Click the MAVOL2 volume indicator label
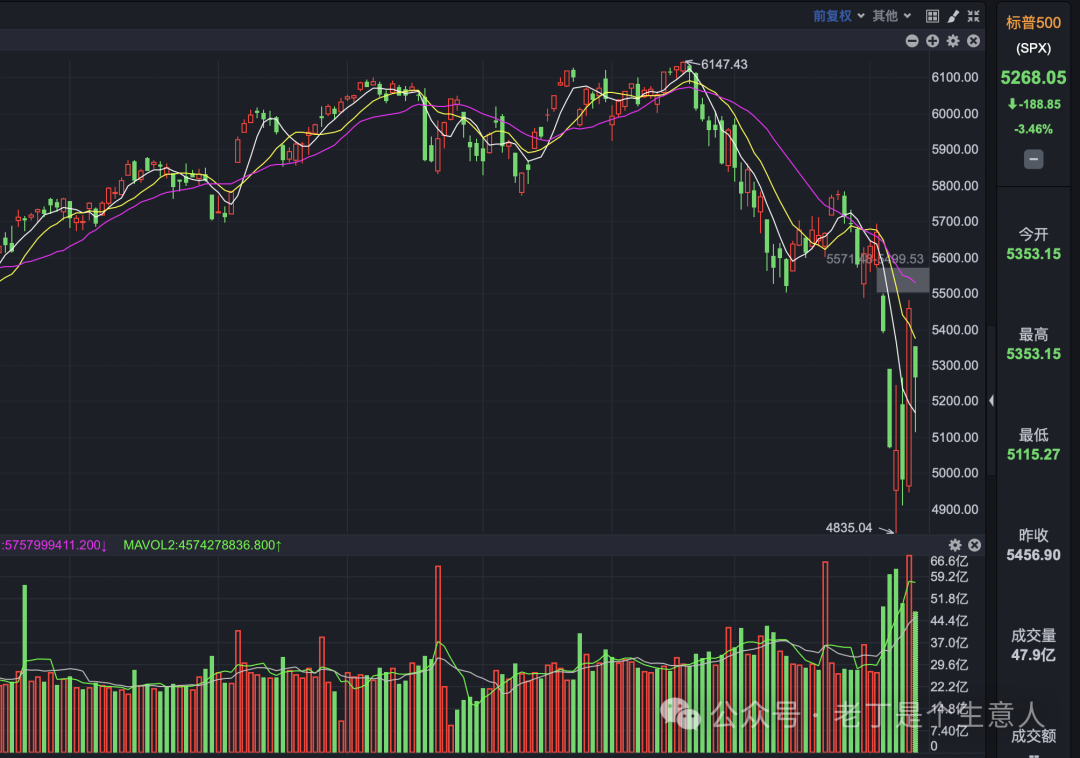1080x758 pixels. click(x=202, y=545)
